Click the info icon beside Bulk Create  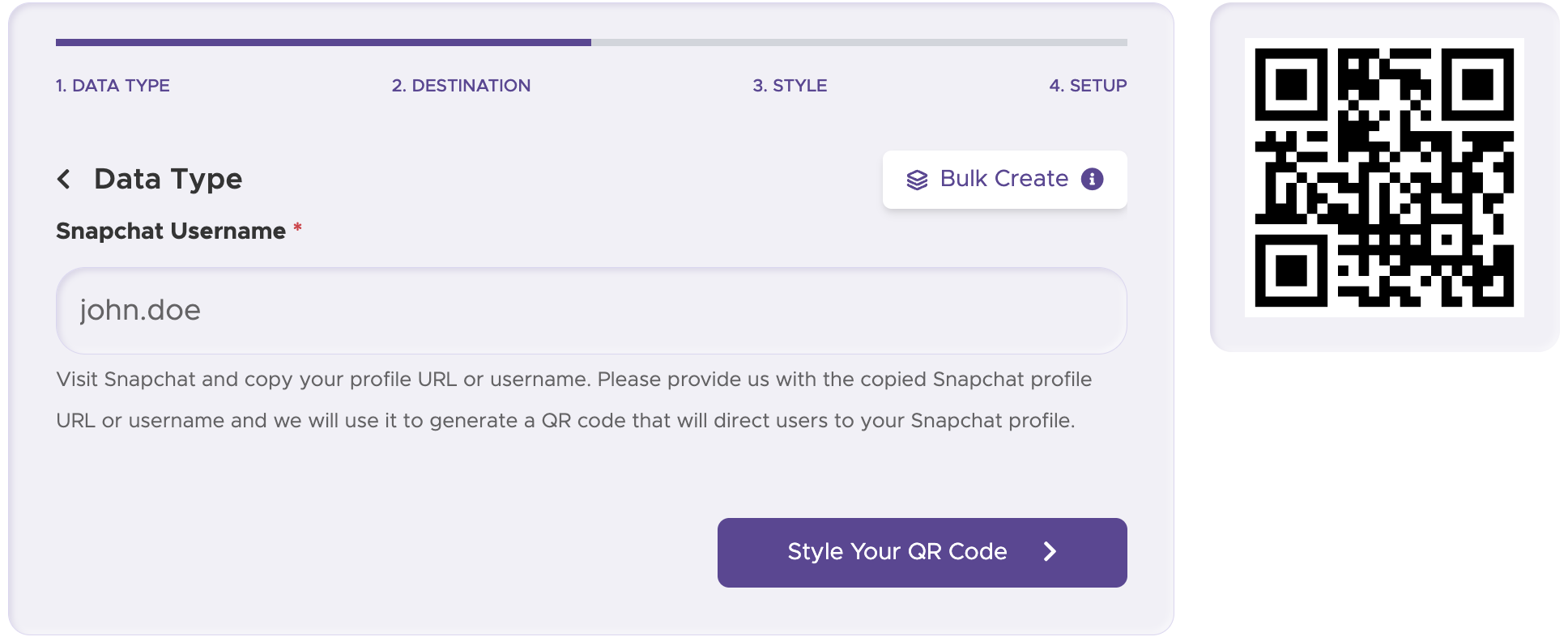1093,179
